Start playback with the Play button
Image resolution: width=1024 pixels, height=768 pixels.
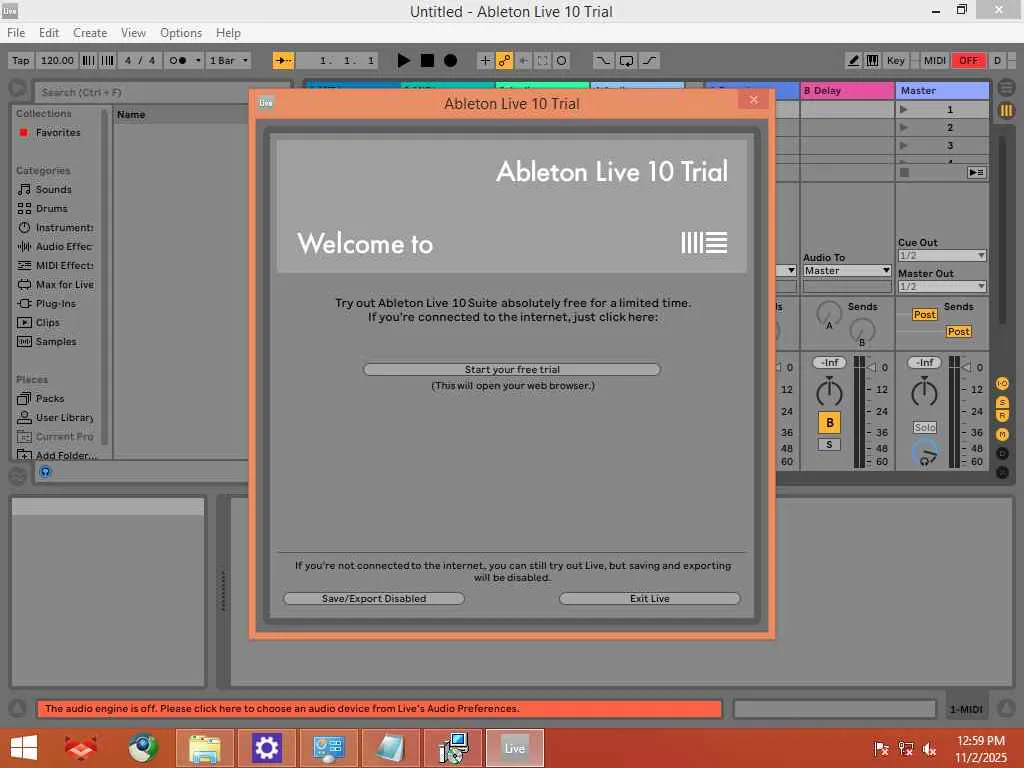click(404, 61)
